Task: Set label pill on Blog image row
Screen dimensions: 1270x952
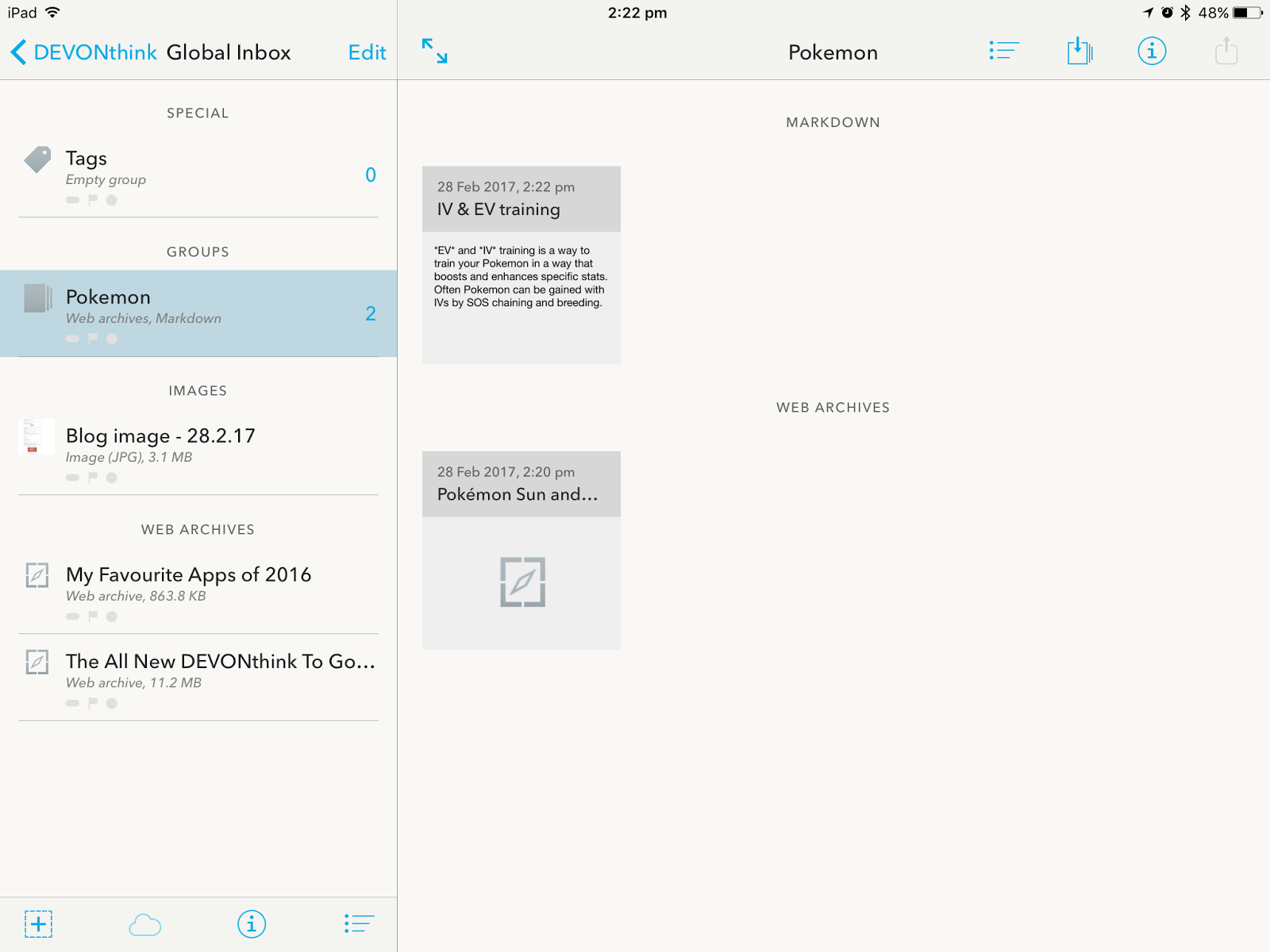Action: coord(72,478)
